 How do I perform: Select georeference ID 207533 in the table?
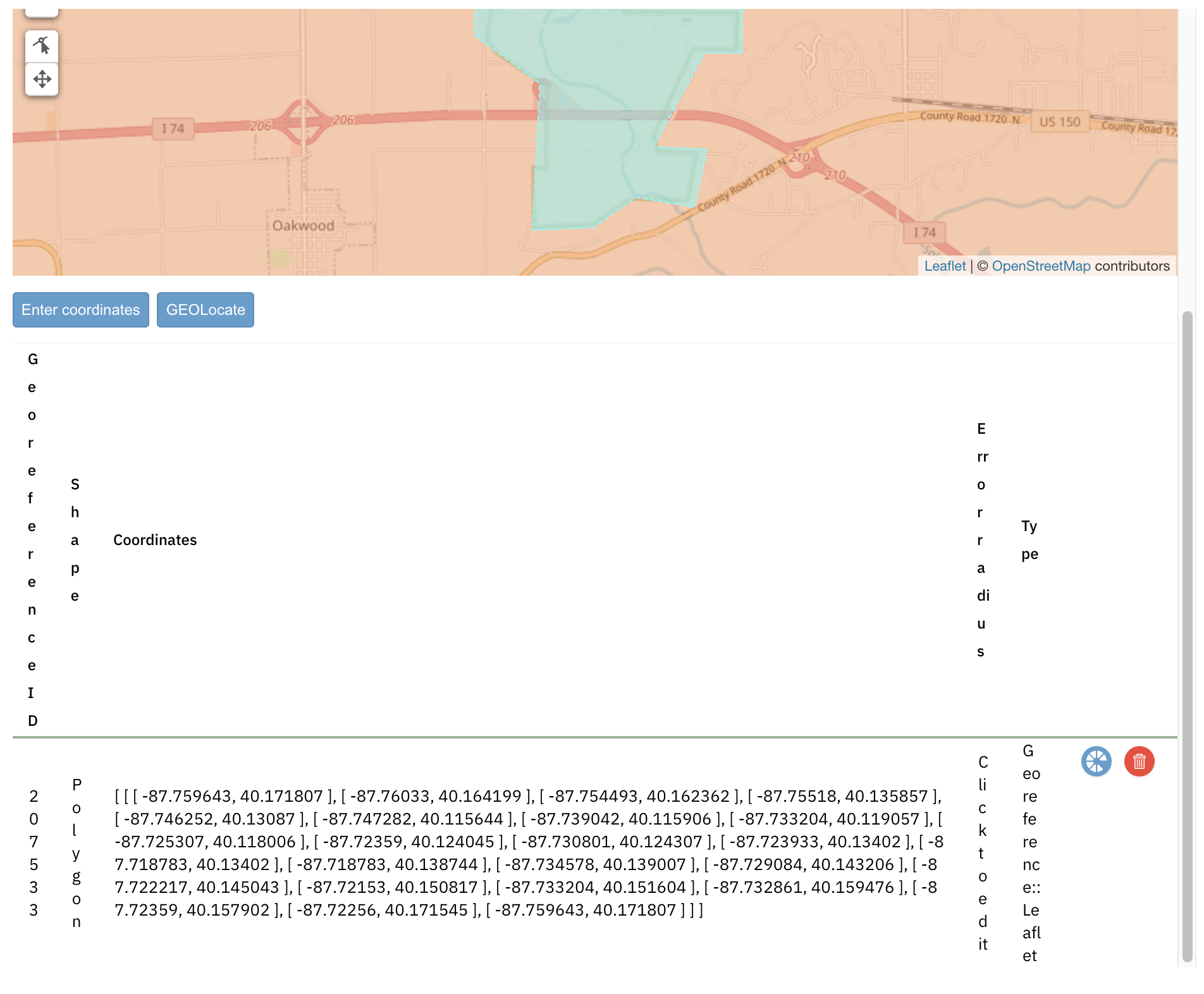click(x=33, y=854)
